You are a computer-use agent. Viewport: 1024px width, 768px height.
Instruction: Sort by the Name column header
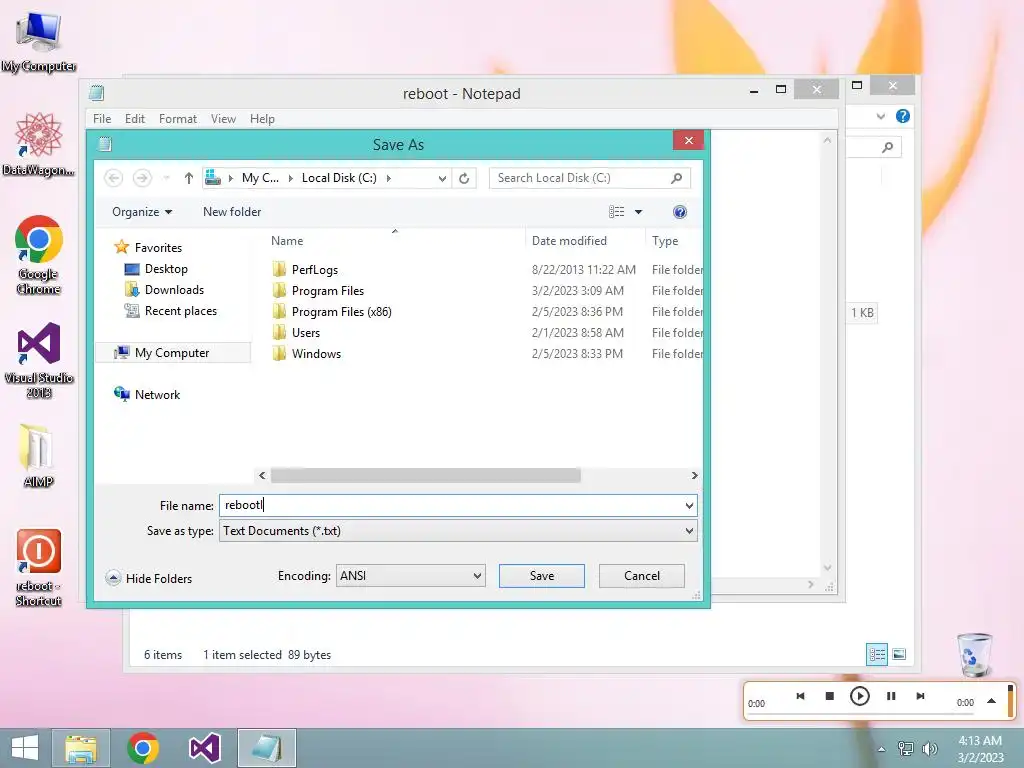tap(287, 240)
